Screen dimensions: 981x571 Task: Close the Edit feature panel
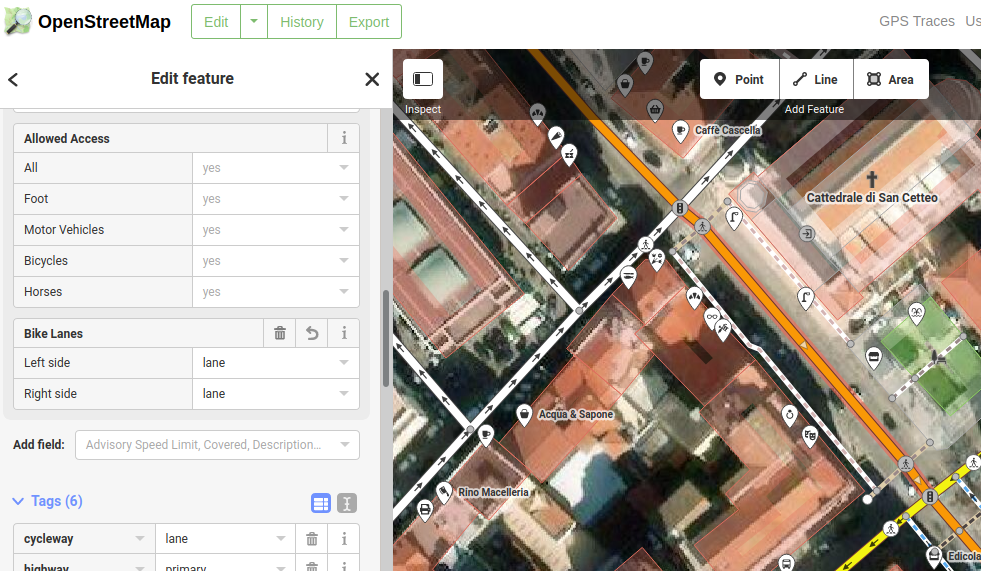tap(372, 79)
